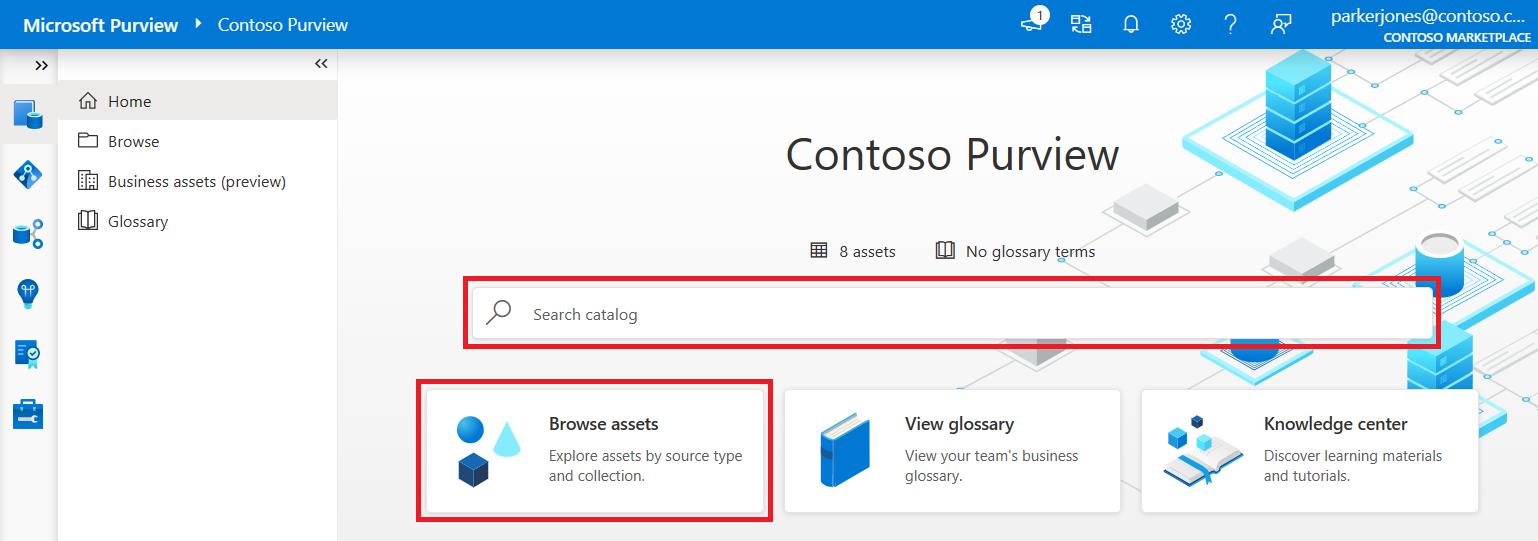Open the Management toolbox icon
1538x541 pixels.
pyautogui.click(x=27, y=414)
